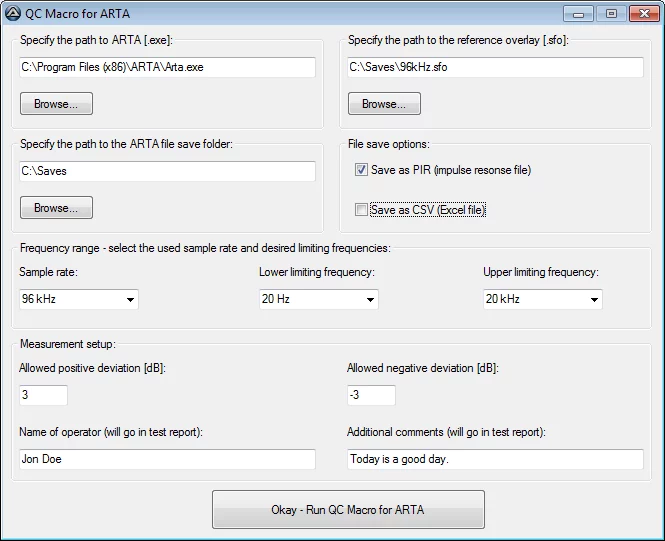665x541 pixels.
Task: Uncheck Save as PIR impulse response file
Action: [x=361, y=170]
